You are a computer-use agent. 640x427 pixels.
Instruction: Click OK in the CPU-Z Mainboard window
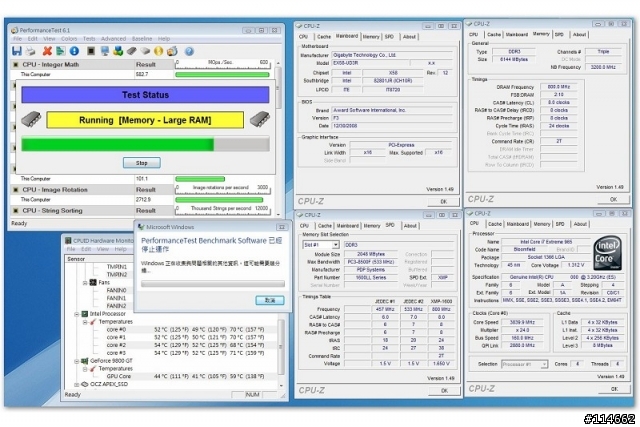point(444,202)
